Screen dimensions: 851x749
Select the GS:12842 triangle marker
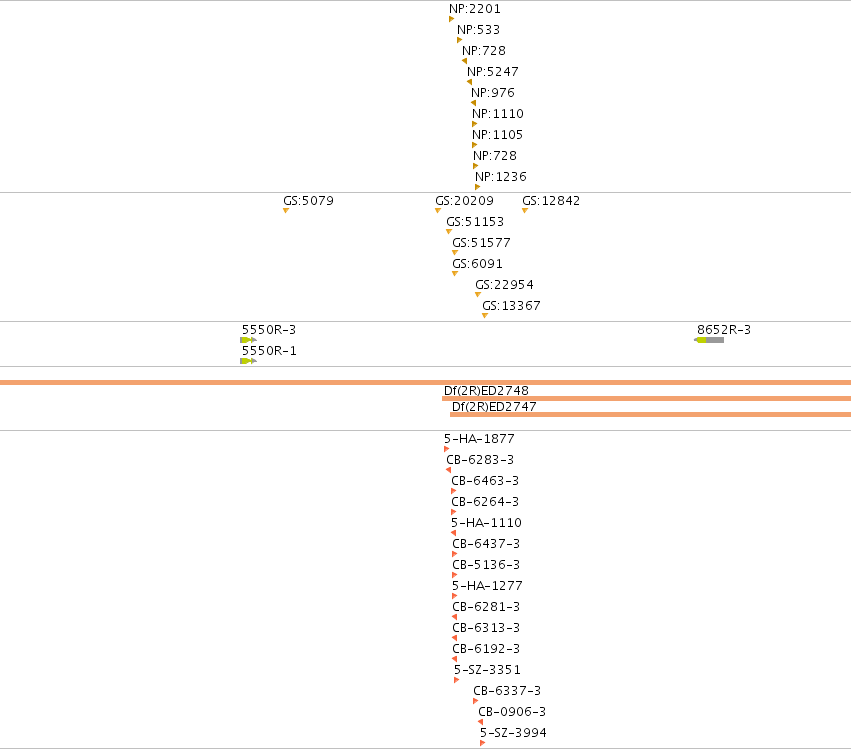tap(525, 211)
